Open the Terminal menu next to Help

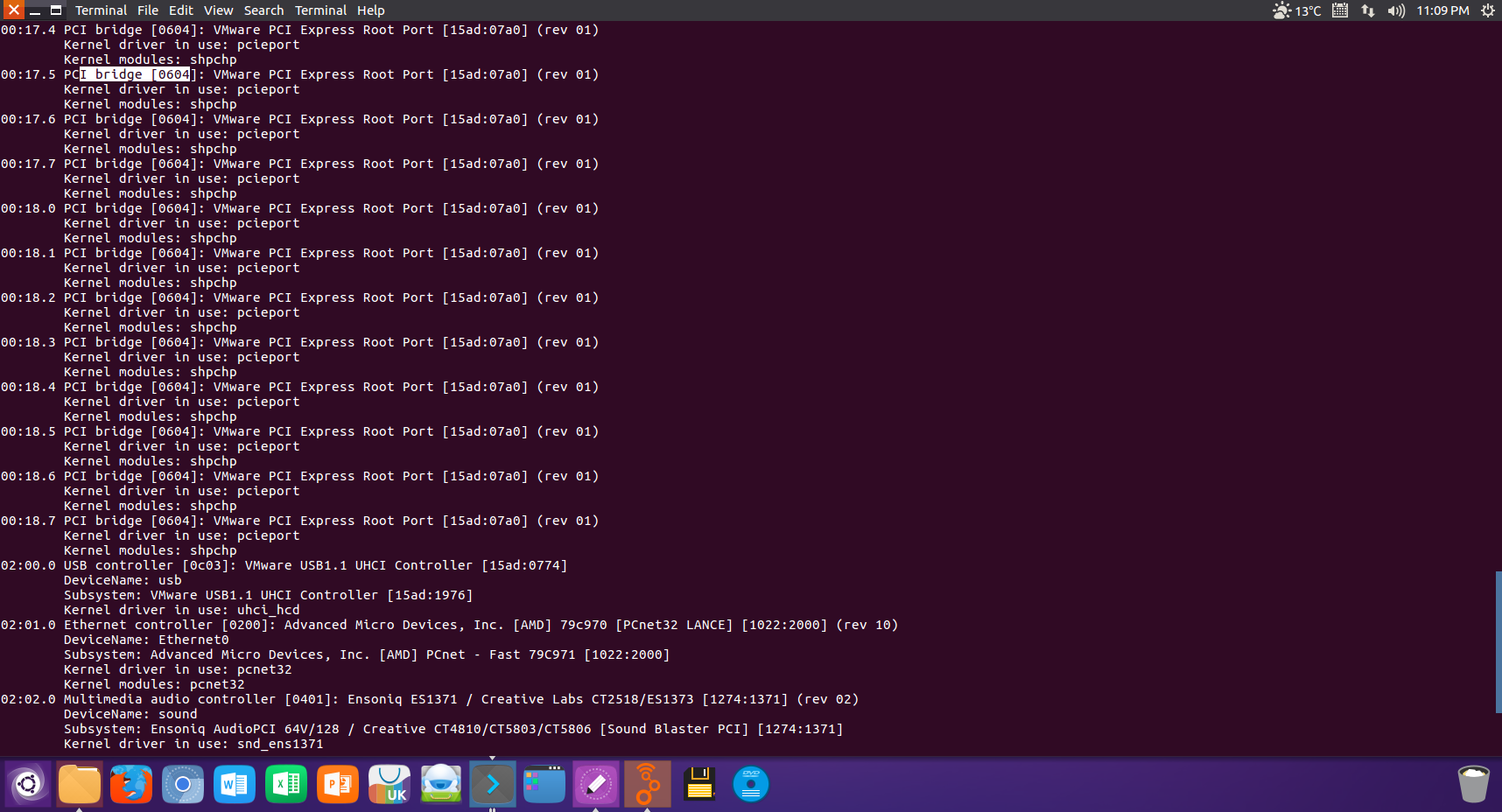(320, 10)
